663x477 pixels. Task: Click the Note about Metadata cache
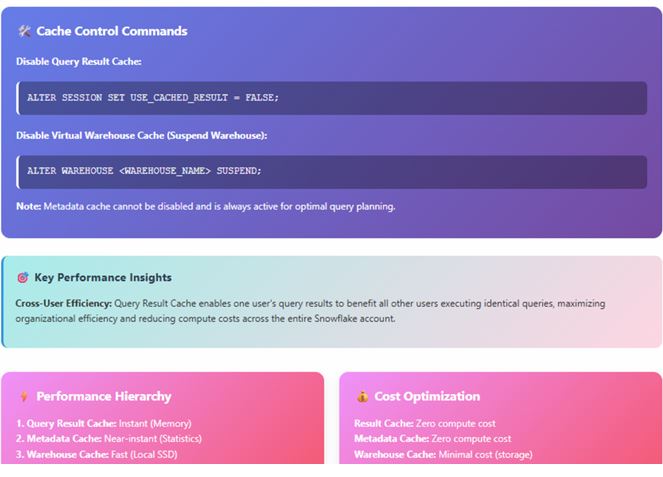coord(206,207)
